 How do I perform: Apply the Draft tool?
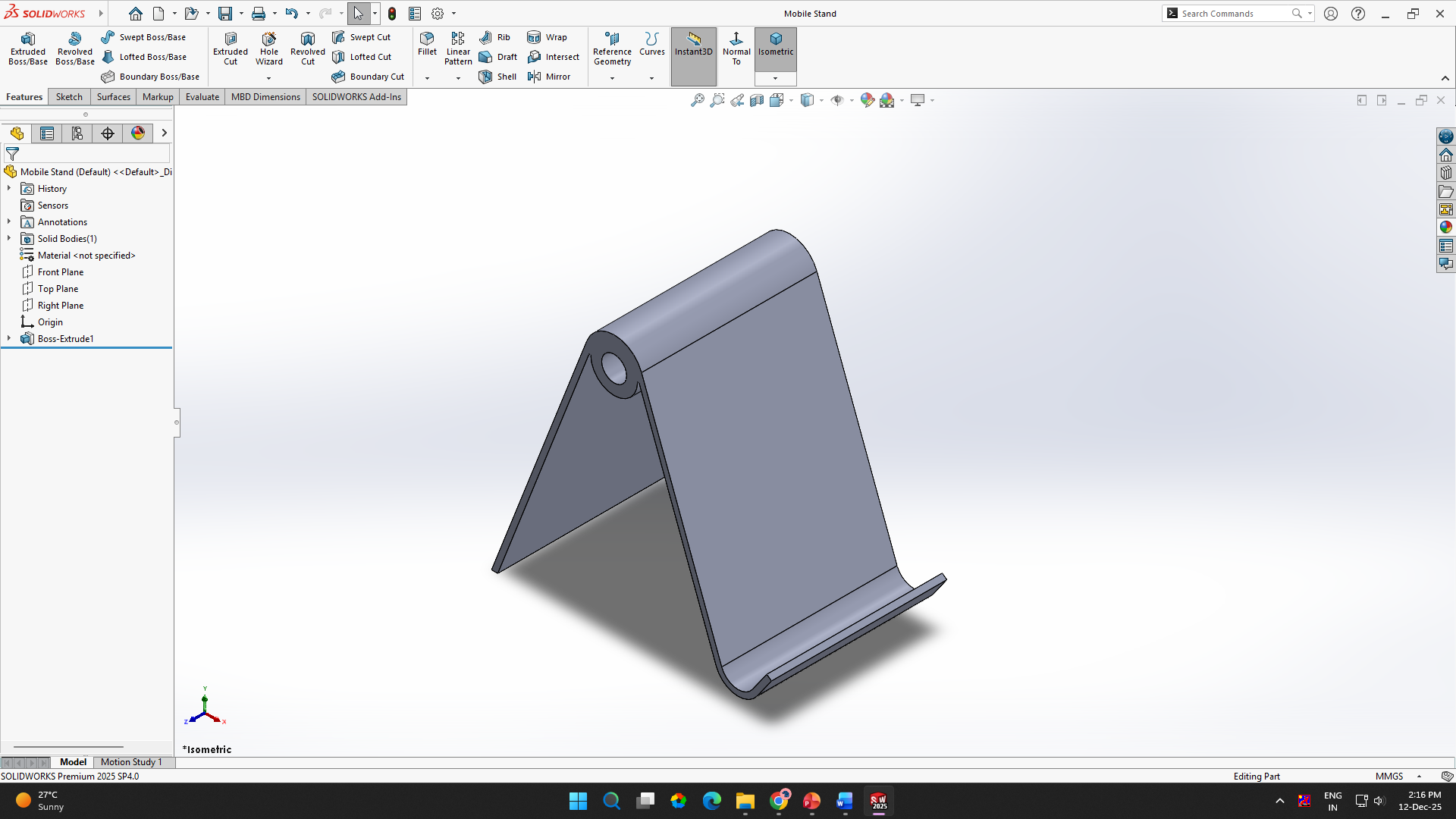497,57
